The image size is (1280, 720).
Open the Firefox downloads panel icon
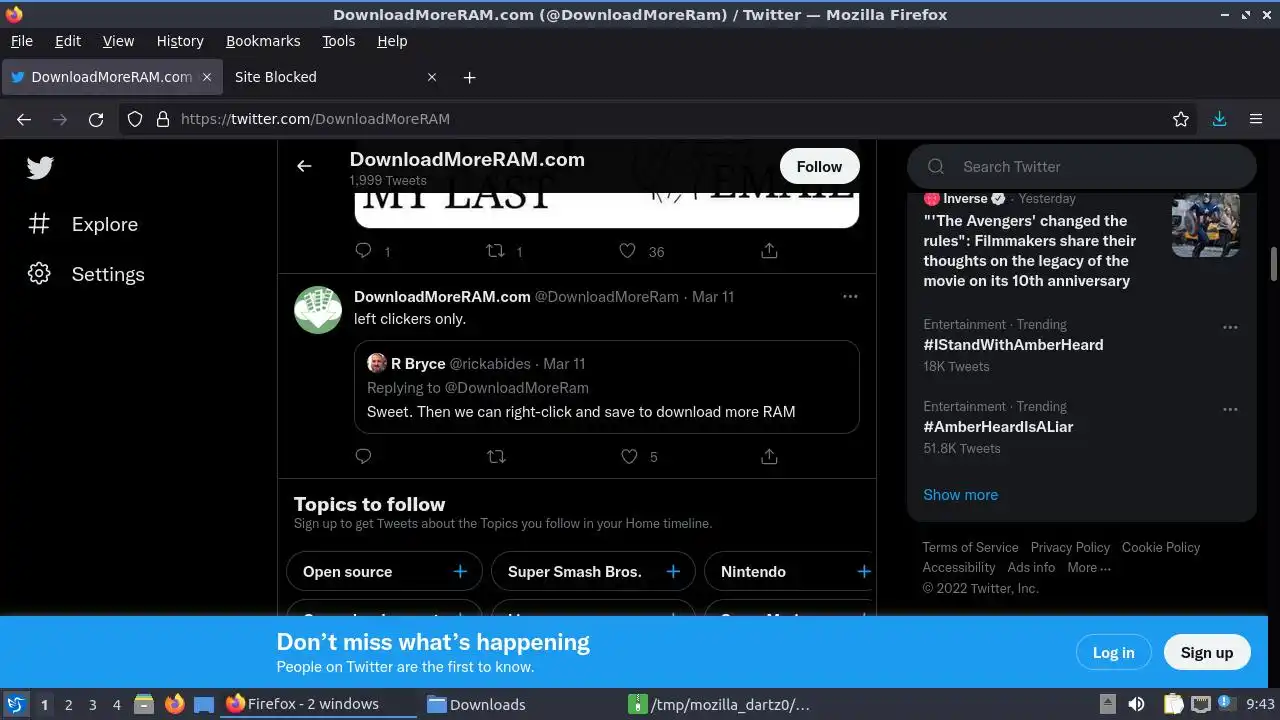1219,119
